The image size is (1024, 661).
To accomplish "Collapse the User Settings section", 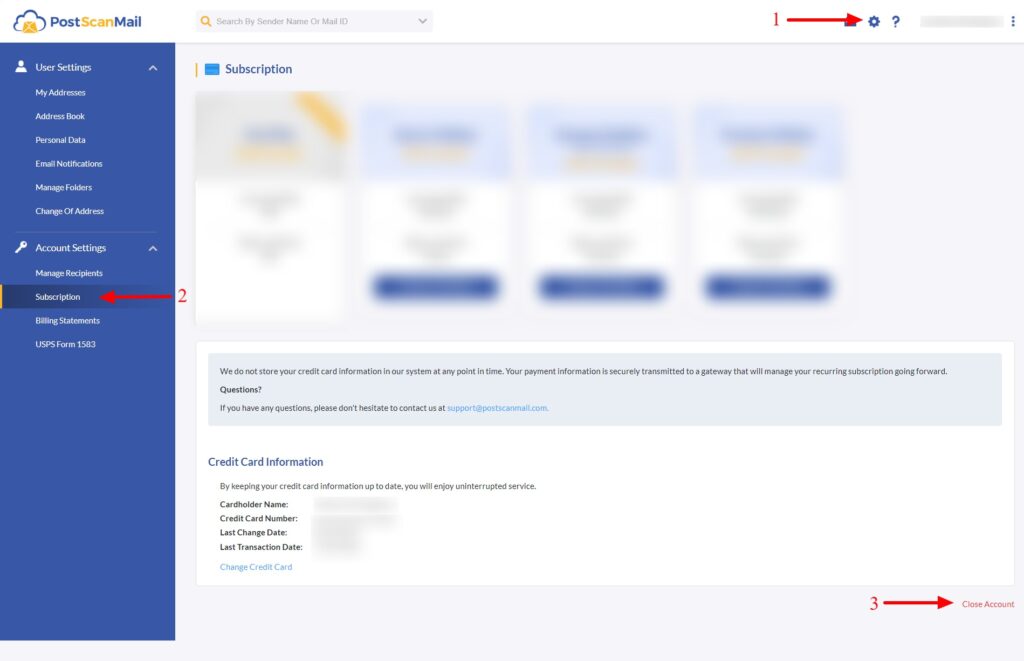I will click(x=152, y=67).
